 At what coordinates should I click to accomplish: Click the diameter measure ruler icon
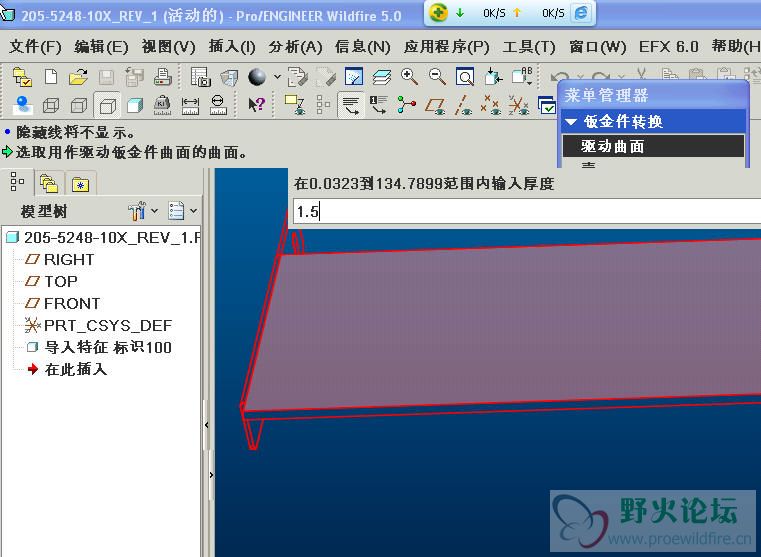[218, 105]
